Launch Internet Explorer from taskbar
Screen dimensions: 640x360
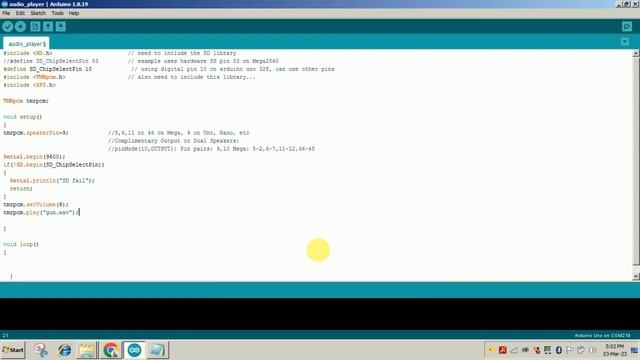pos(64,350)
